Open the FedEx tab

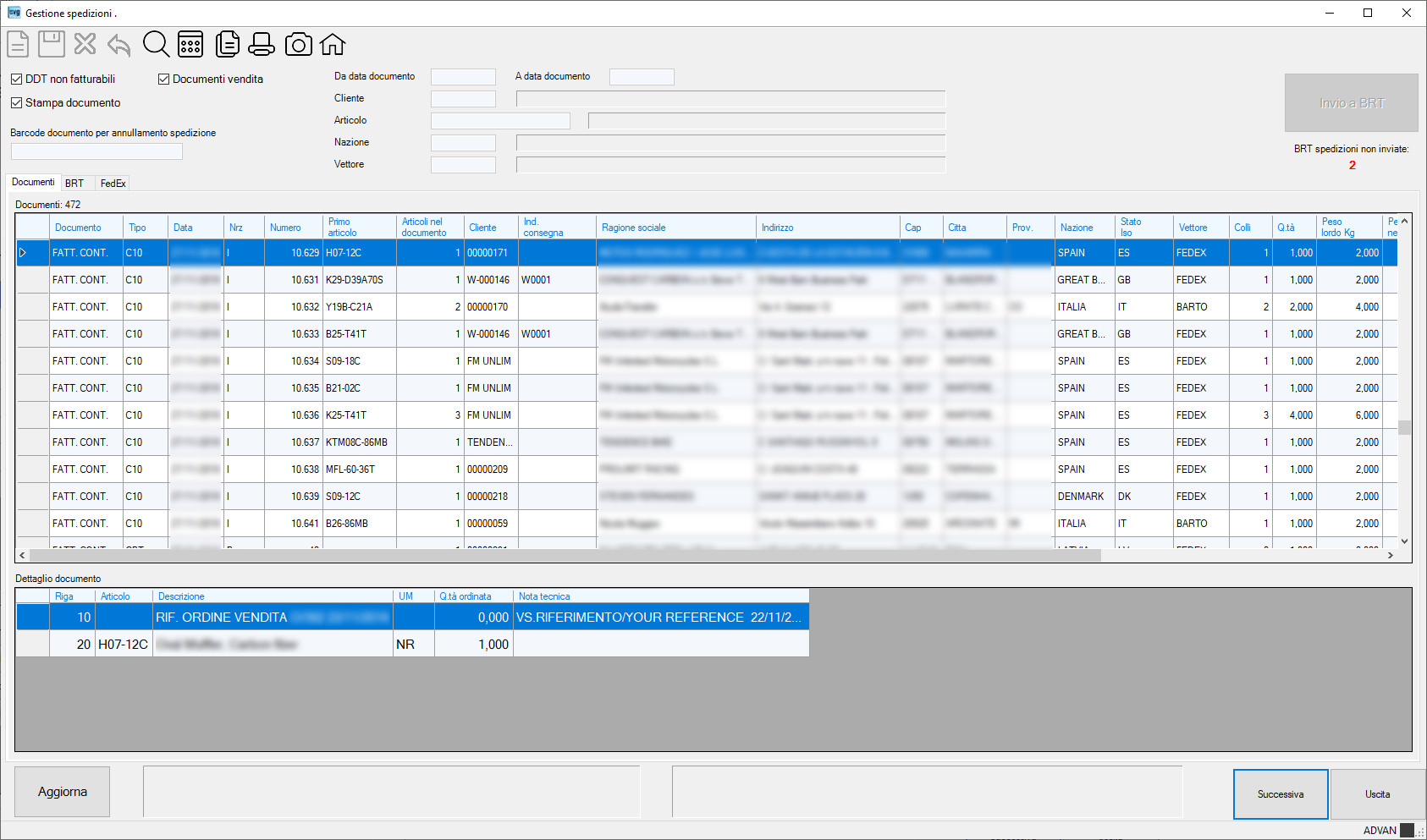click(x=113, y=183)
